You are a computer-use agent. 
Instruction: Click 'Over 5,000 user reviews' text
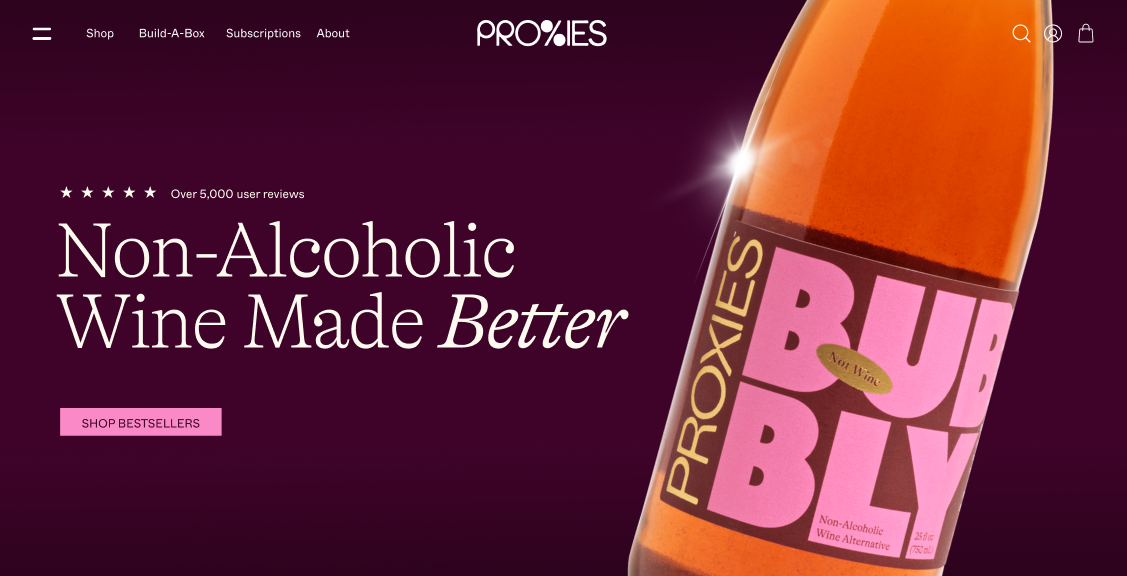(x=237, y=194)
